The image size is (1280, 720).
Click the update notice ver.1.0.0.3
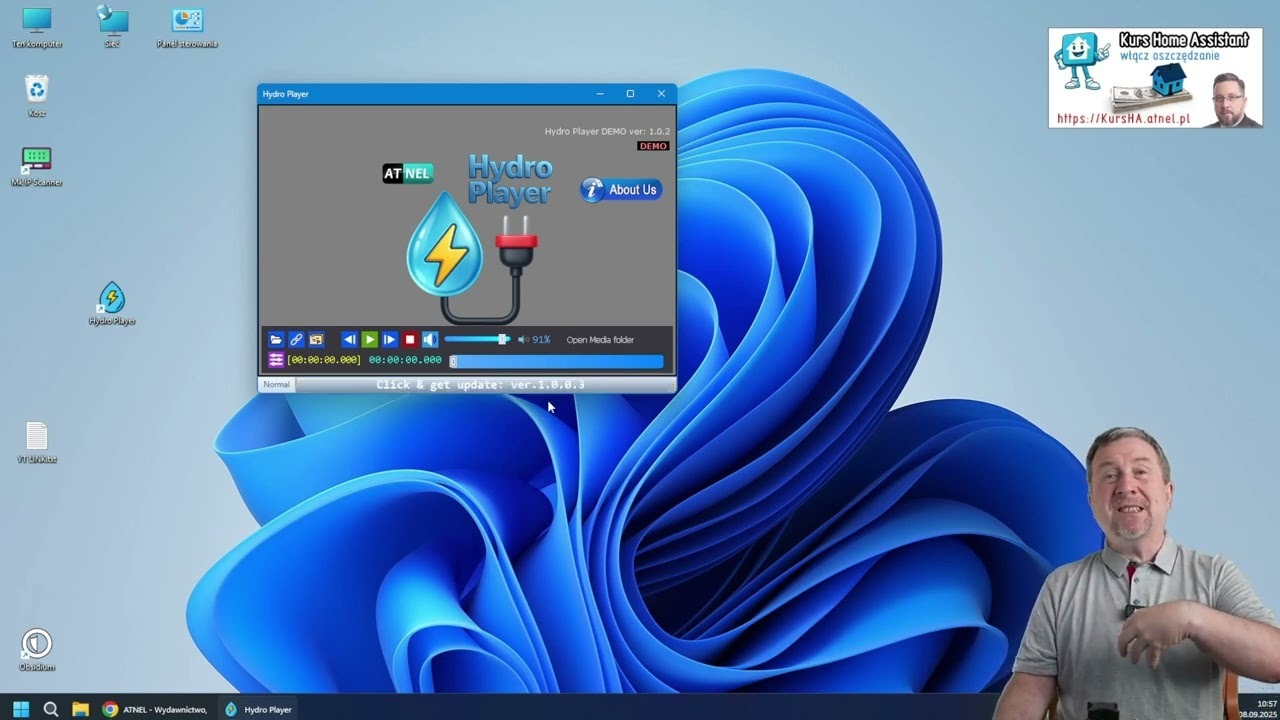(x=480, y=385)
